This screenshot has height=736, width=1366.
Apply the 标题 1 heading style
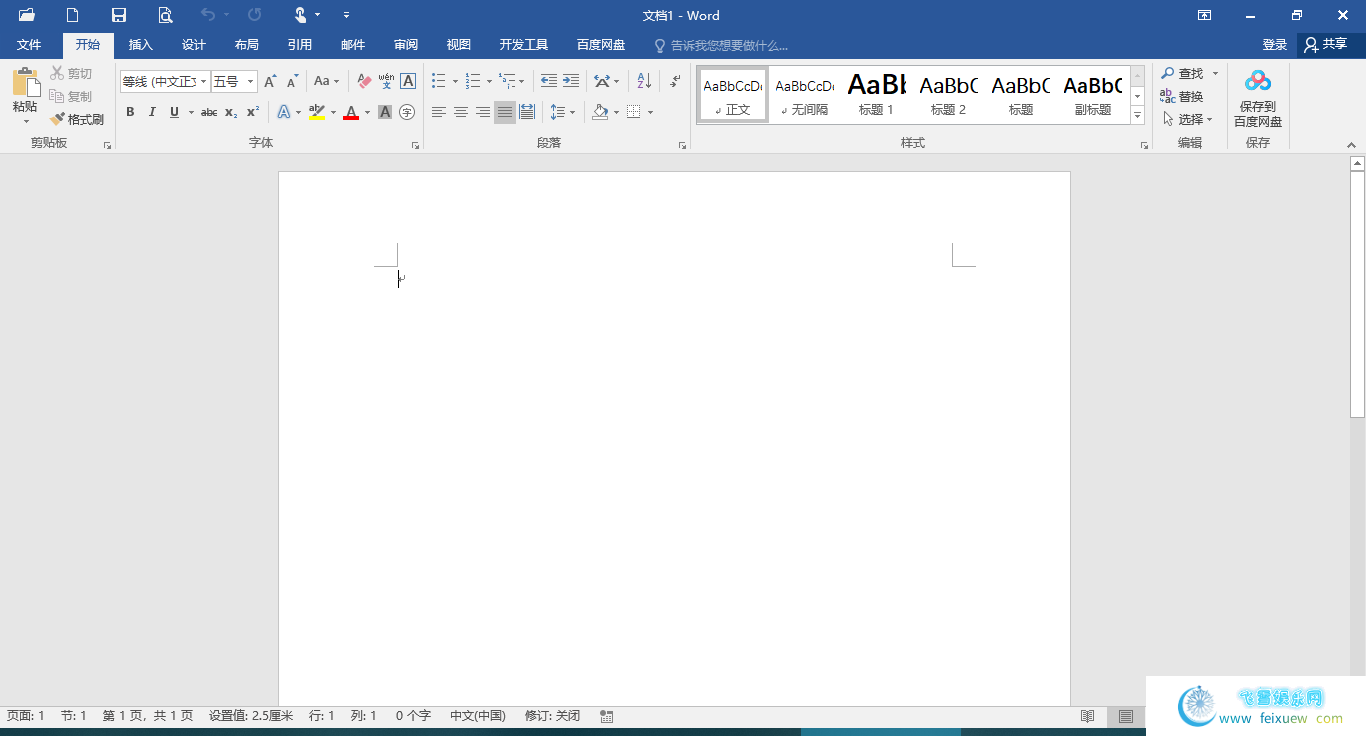877,95
